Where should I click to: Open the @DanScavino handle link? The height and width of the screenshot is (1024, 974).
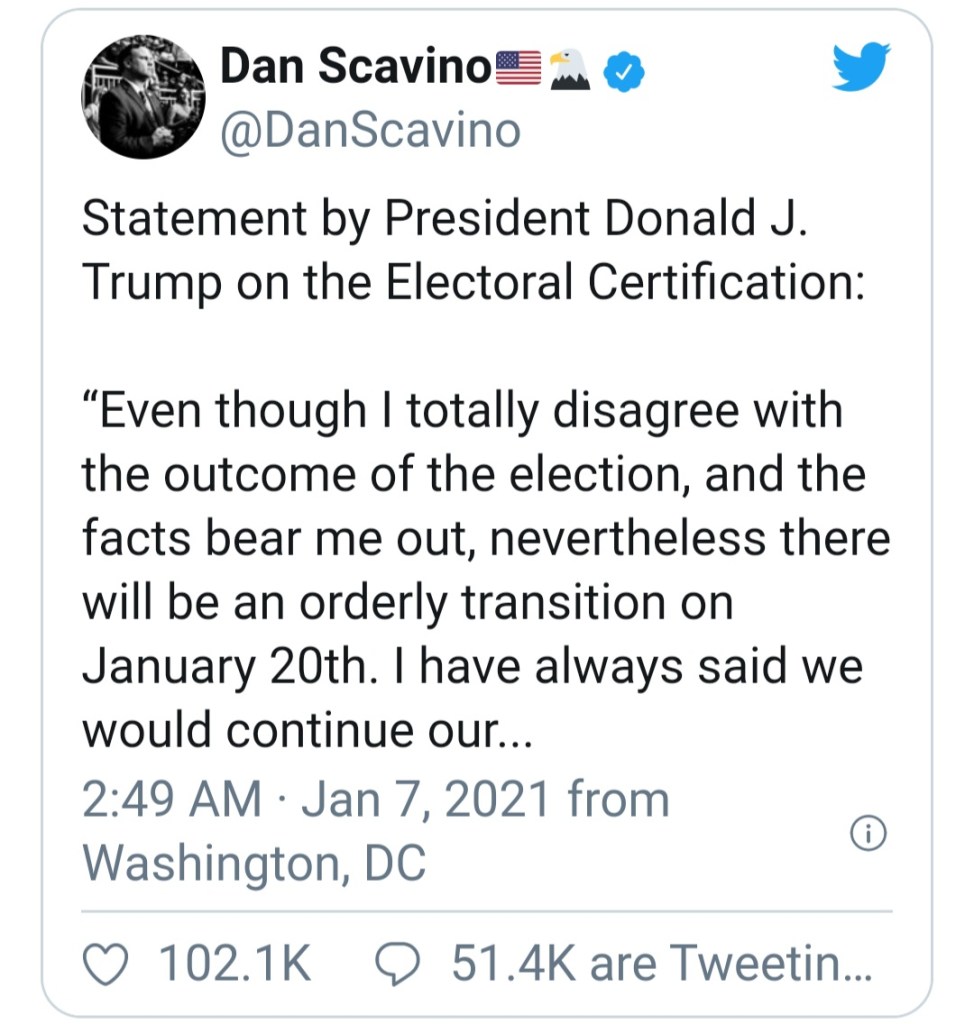tap(370, 131)
